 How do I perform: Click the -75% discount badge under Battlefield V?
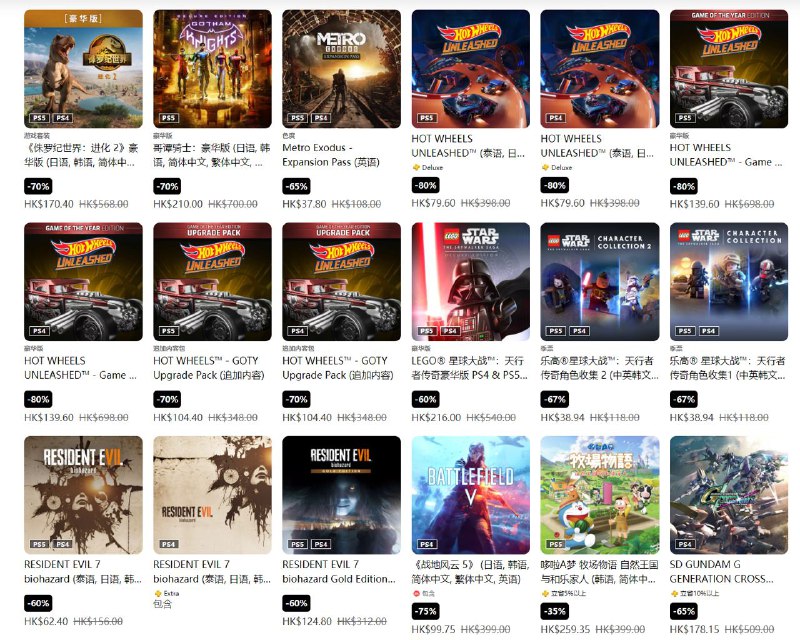(x=426, y=611)
